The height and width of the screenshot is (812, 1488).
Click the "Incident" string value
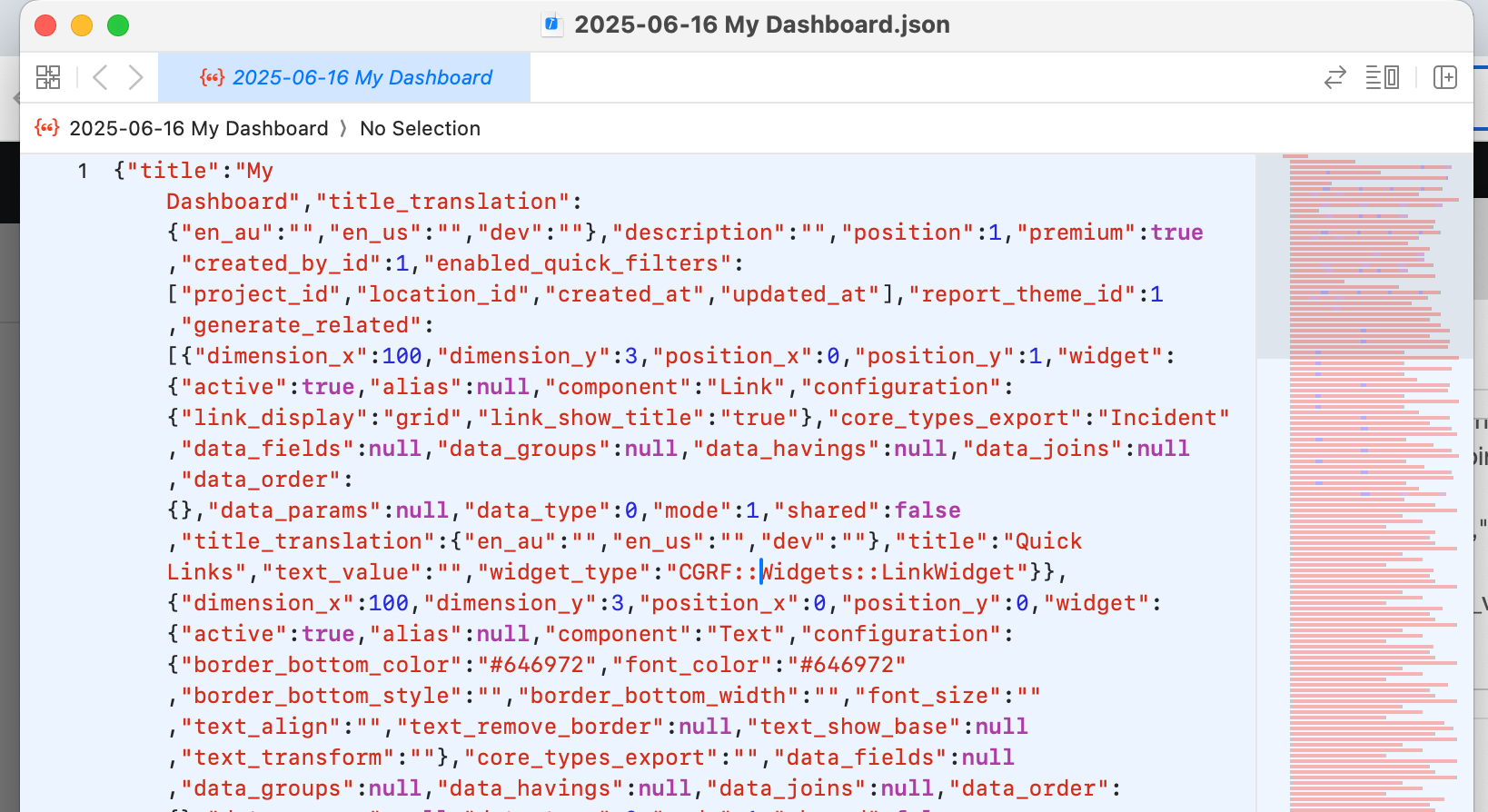pyautogui.click(x=1164, y=418)
